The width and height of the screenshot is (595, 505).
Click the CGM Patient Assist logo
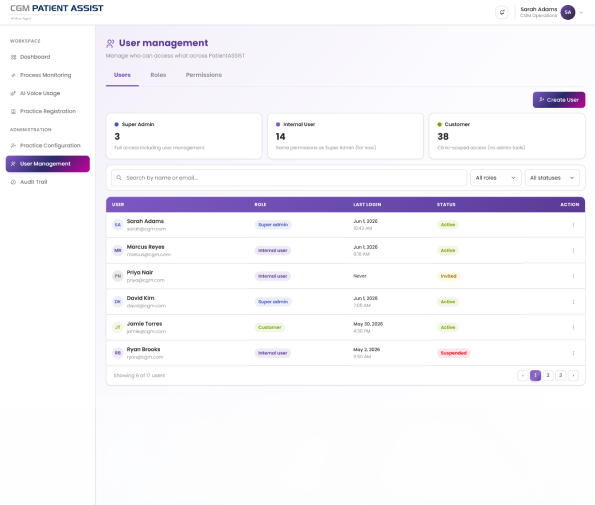57,11
